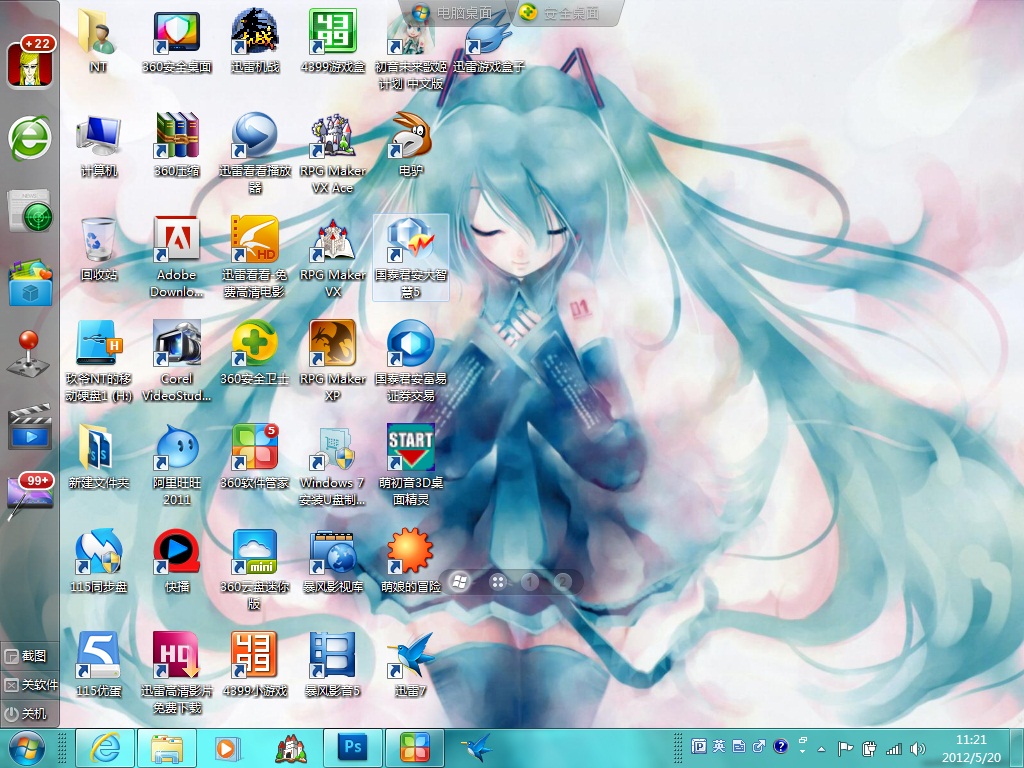
Task: Open the 阿里旺旺2011 shortcut
Action: 176,465
